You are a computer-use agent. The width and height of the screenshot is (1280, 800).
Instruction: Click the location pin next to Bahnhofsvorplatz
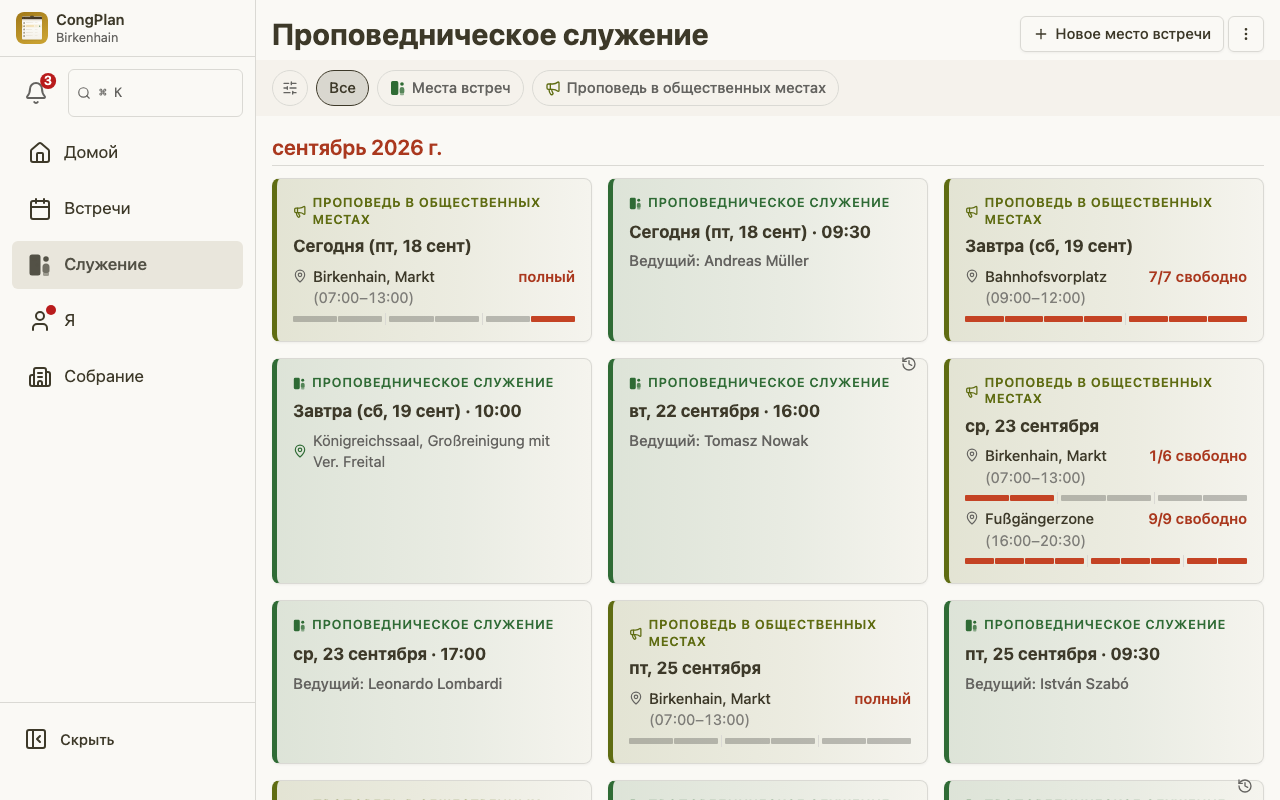pyautogui.click(x=971, y=276)
